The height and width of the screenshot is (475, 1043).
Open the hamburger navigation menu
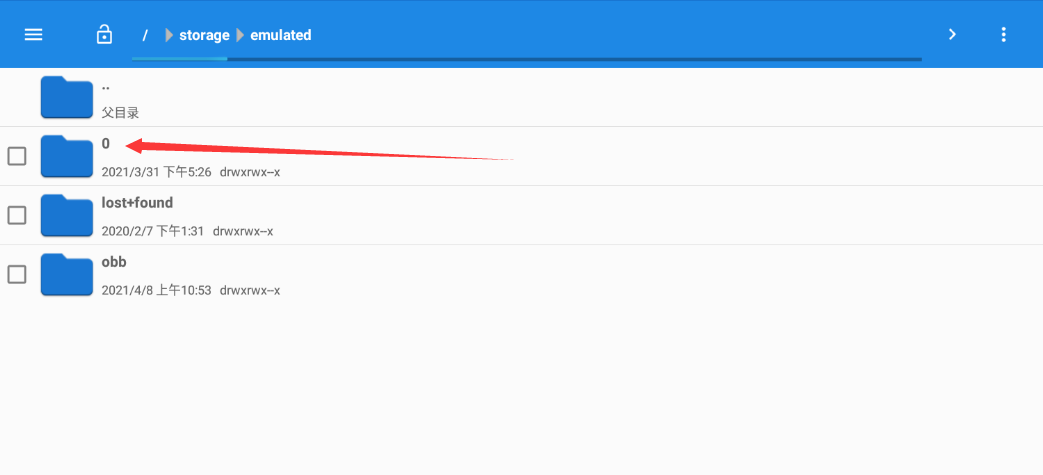click(33, 35)
